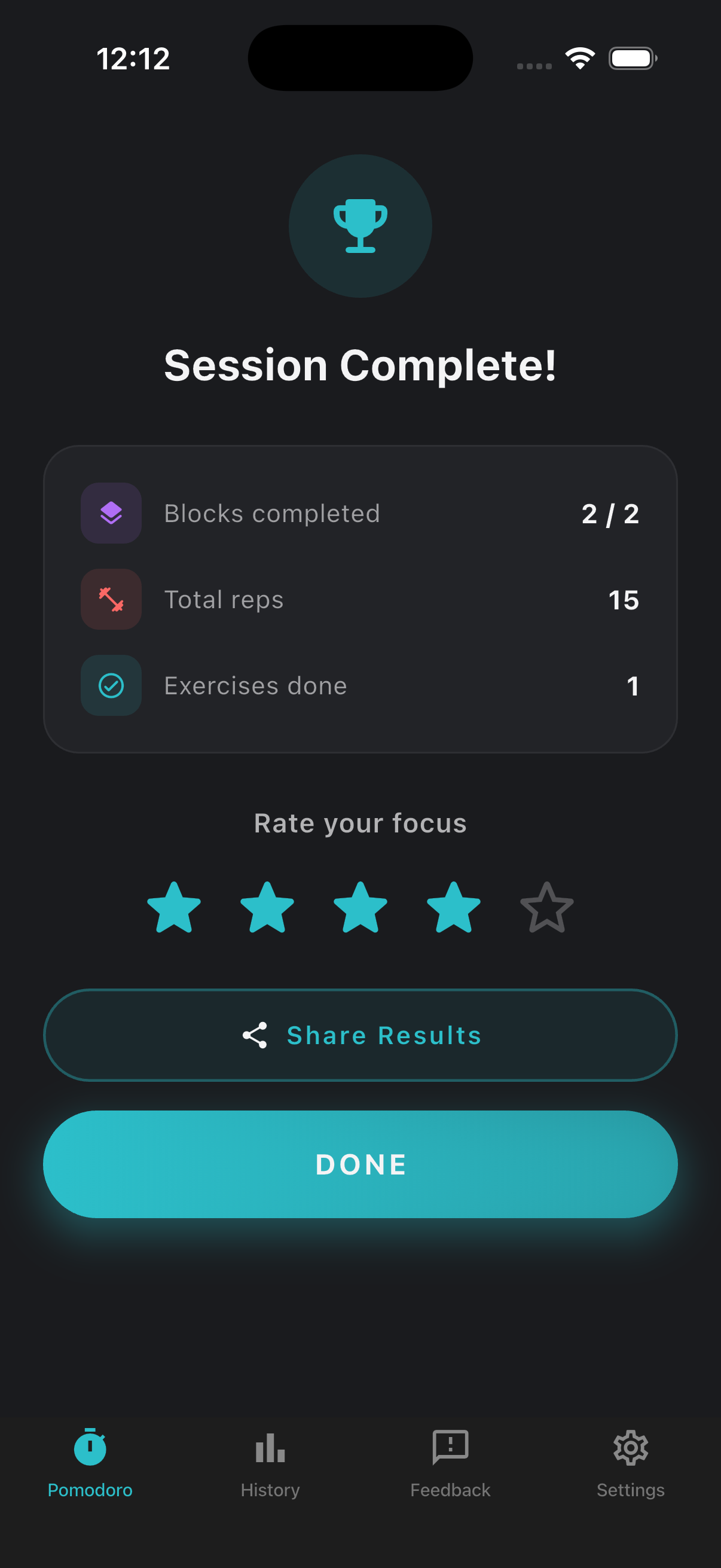Tap Share Results to share your session

[x=360, y=1034]
